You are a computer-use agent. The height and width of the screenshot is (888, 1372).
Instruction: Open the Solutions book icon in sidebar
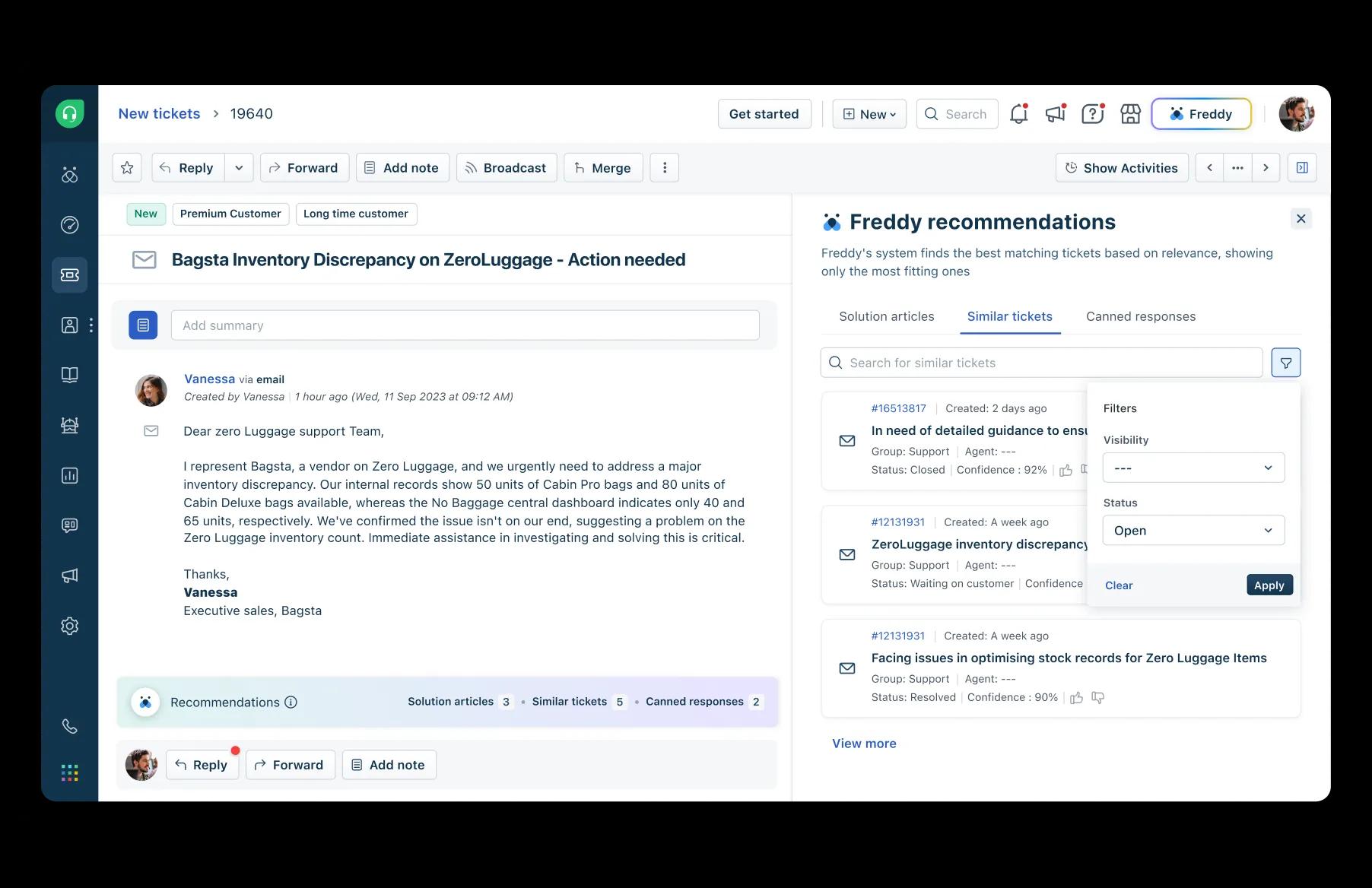coord(69,375)
